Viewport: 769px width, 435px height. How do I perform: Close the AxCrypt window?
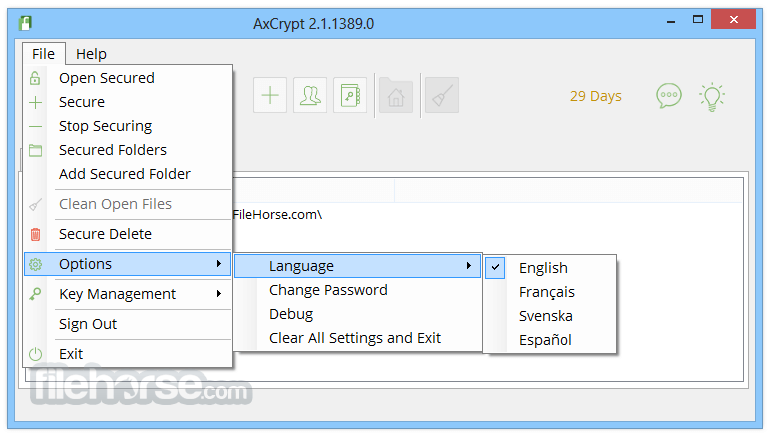pyautogui.click(x=734, y=20)
